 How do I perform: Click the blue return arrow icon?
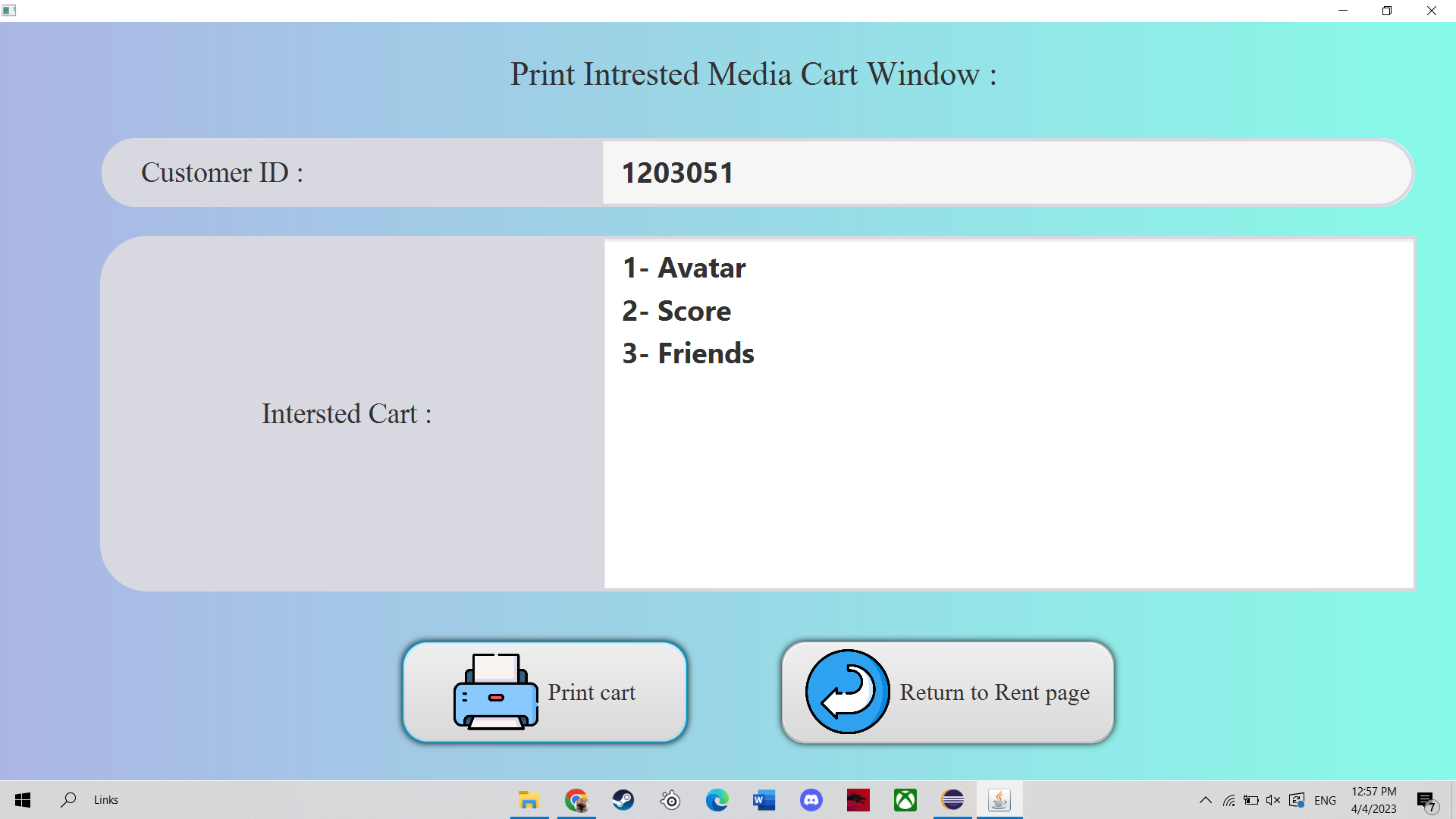tap(847, 692)
